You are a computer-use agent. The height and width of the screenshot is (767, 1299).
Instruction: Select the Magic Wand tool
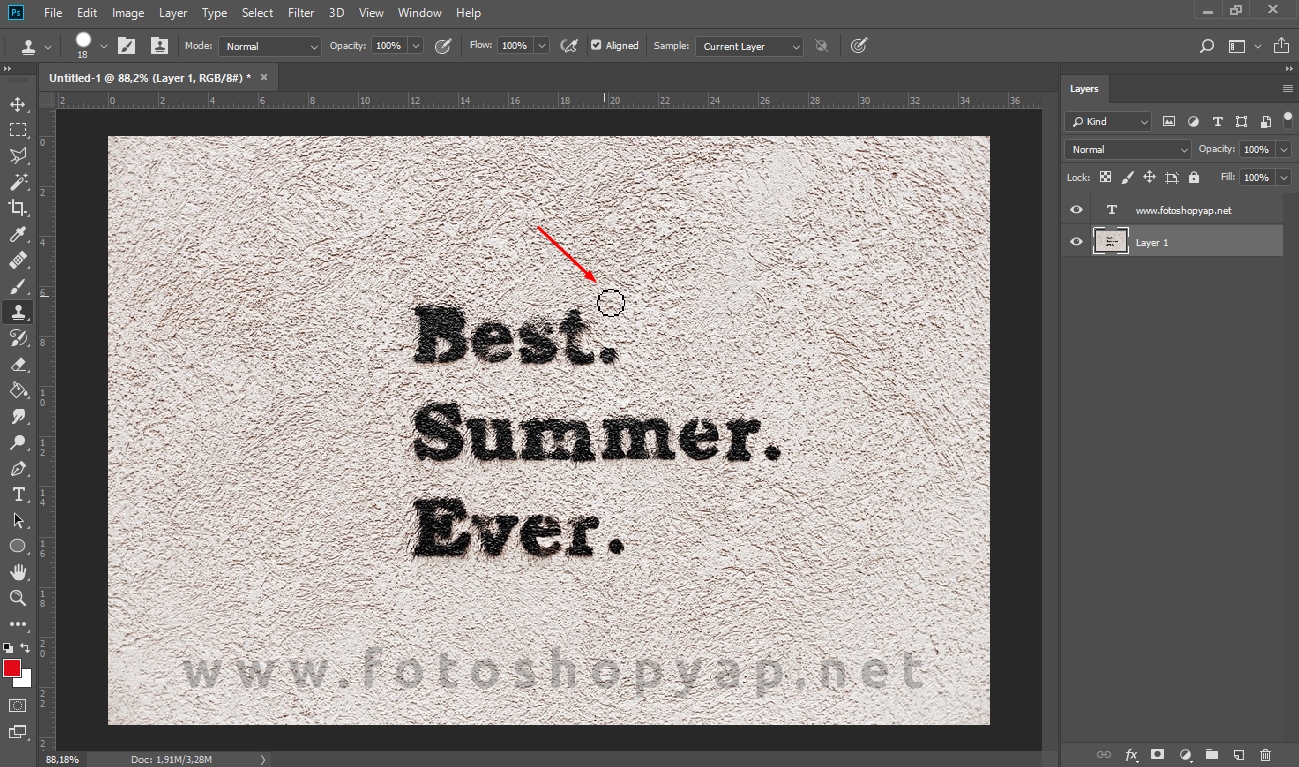[x=18, y=182]
